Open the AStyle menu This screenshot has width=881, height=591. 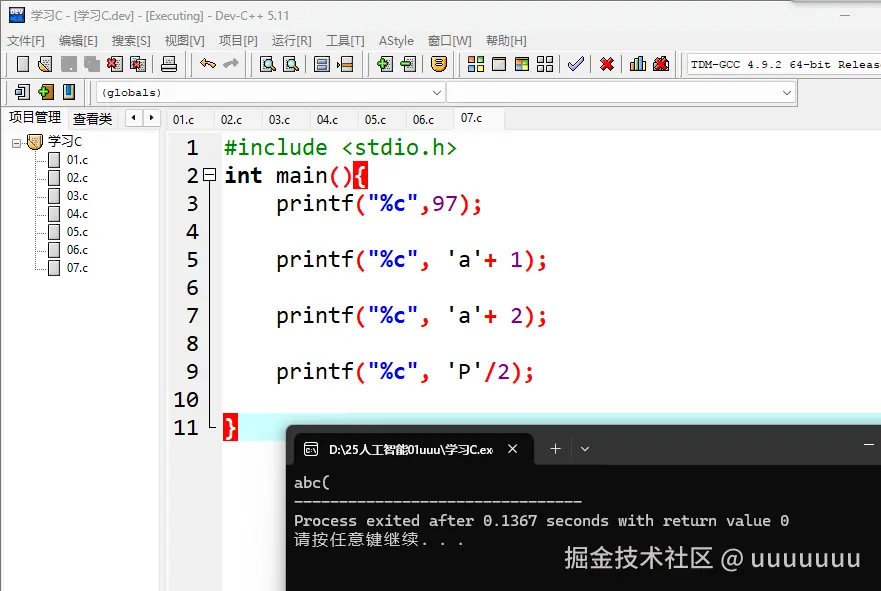click(x=396, y=40)
